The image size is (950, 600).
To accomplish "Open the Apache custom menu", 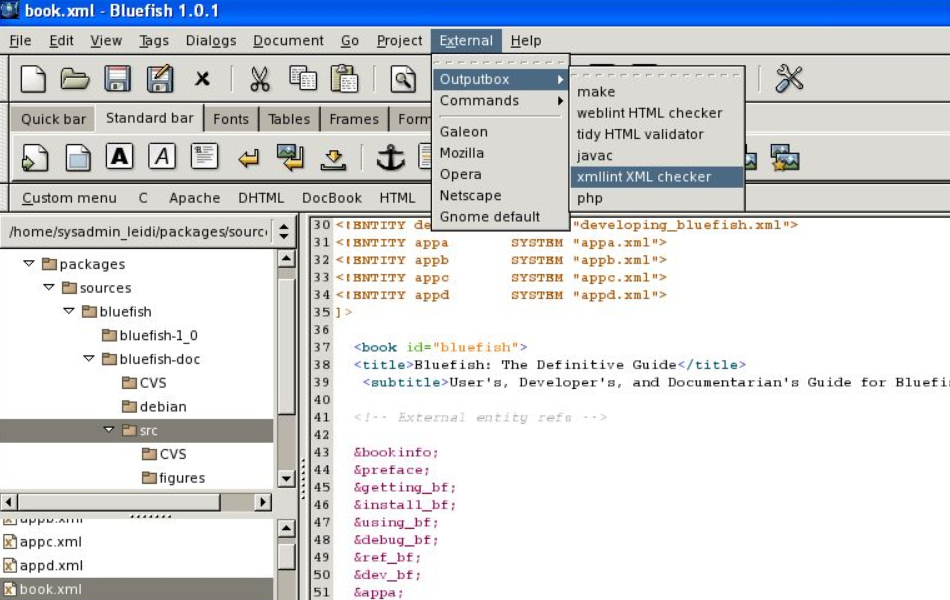I will 194,198.
